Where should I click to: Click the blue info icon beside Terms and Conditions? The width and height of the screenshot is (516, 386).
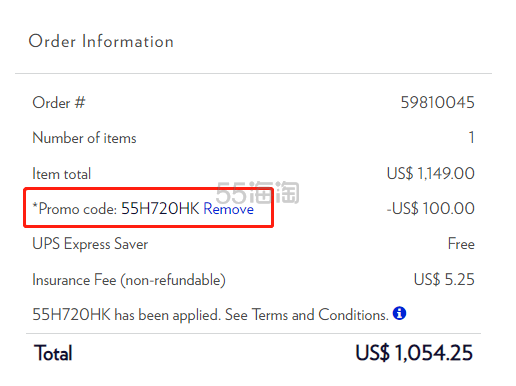399,313
